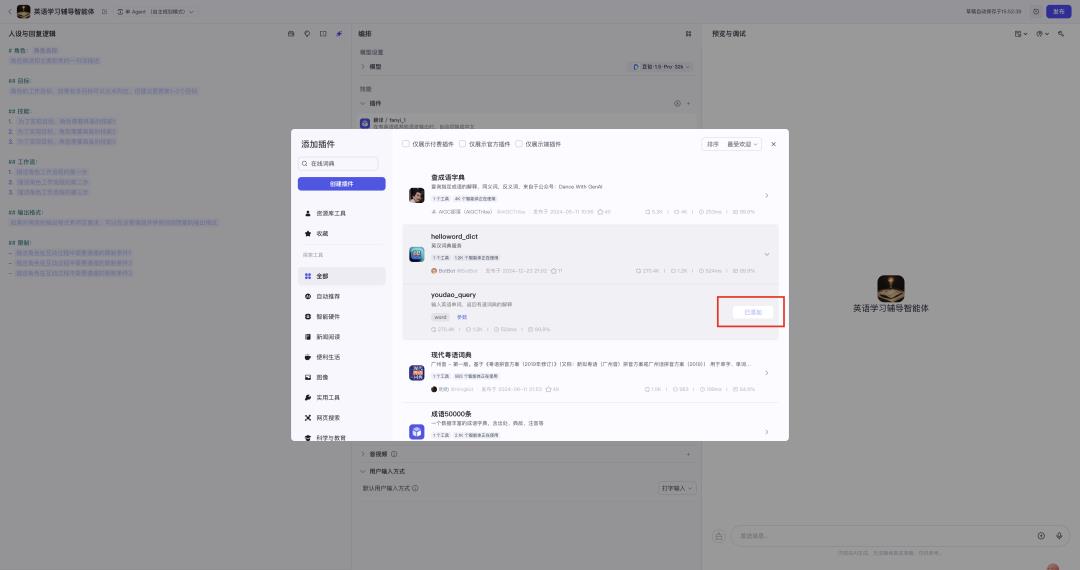This screenshot has width=1080, height=570.
Task: Click the 成语50000条 plugin title
Action: [451, 414]
